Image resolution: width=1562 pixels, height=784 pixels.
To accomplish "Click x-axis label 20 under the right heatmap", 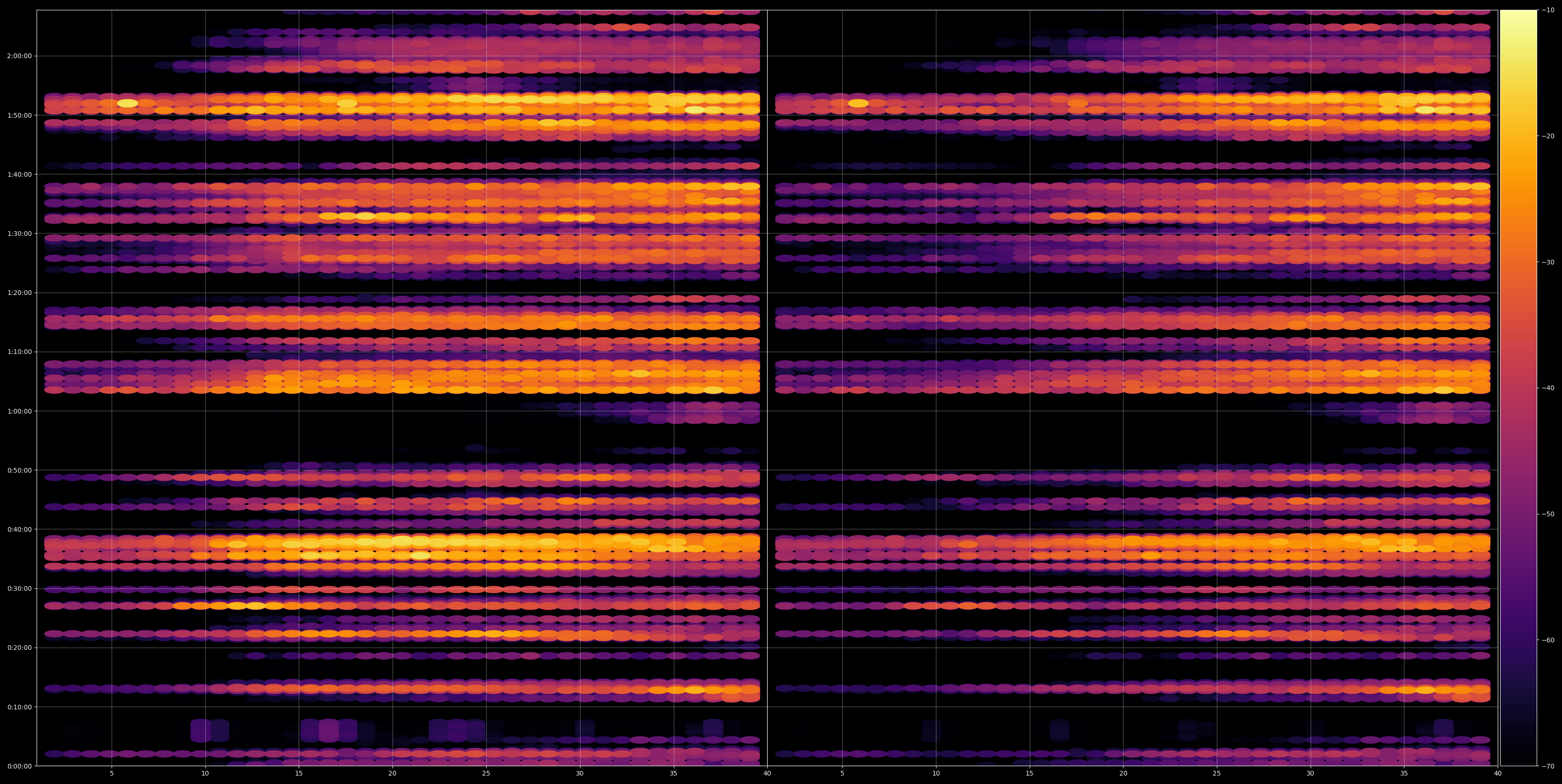I will (x=1123, y=774).
